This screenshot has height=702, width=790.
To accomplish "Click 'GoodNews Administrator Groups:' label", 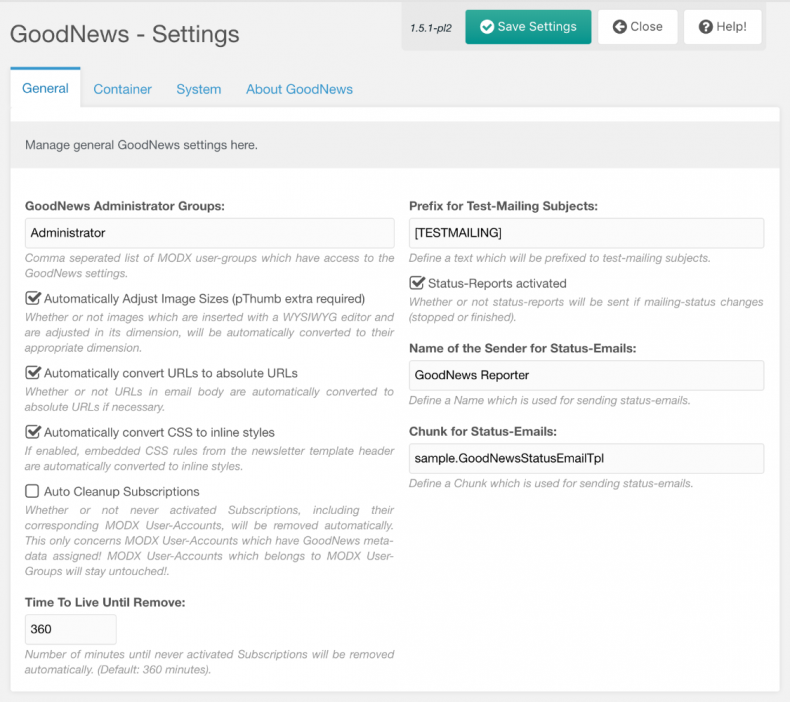I will pos(125,206).
